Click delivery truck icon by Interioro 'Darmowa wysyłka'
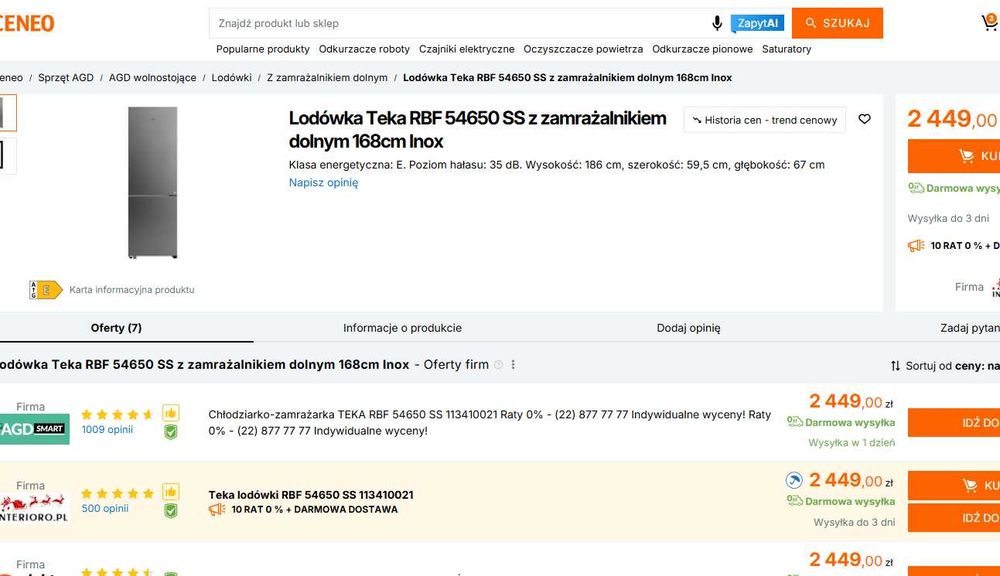Viewport: 1000px width, 576px height. coord(794,501)
